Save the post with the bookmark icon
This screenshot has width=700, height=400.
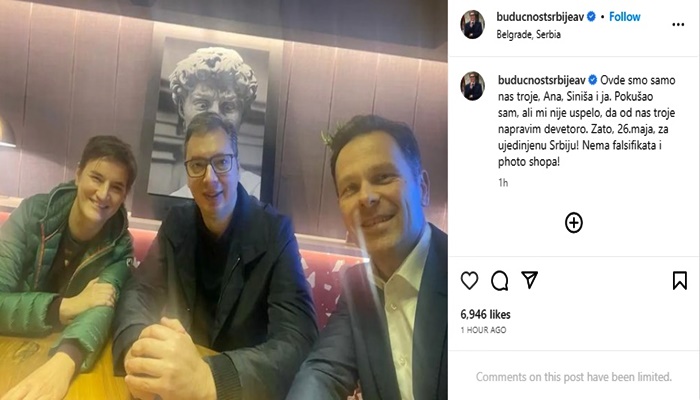point(679,281)
